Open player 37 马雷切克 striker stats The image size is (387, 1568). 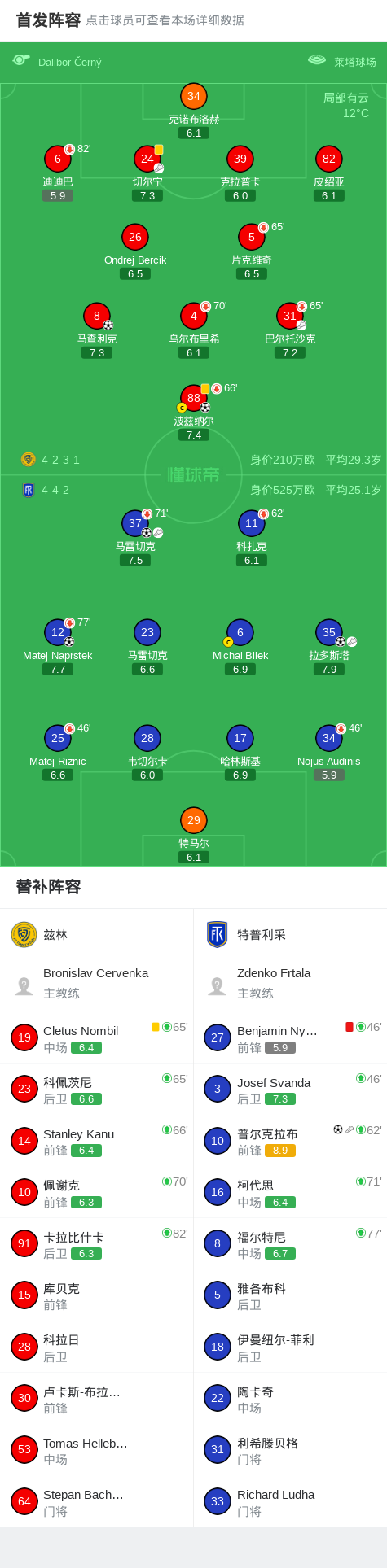click(x=135, y=523)
